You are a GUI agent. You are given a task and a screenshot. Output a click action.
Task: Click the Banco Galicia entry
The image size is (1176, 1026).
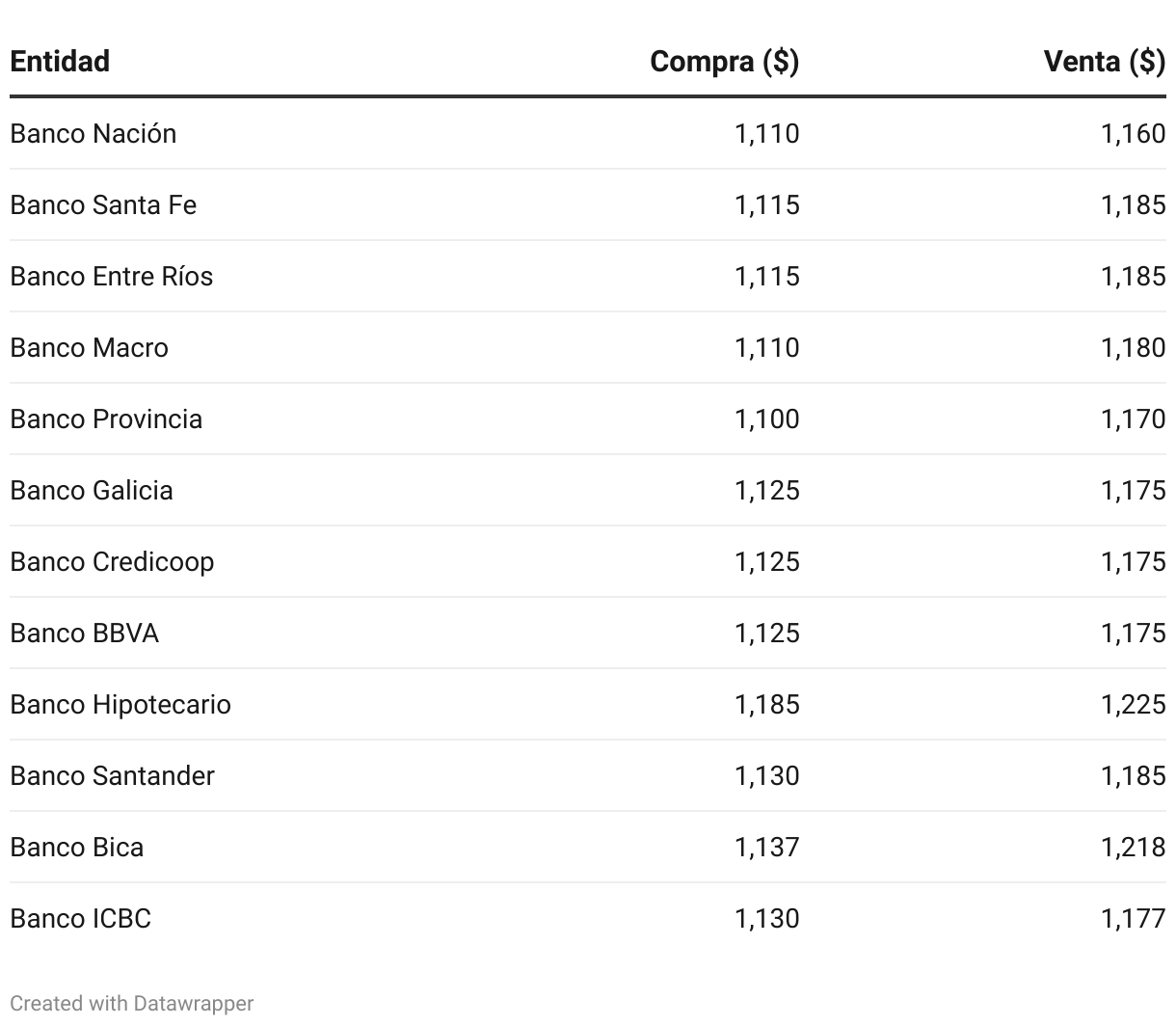click(x=92, y=490)
